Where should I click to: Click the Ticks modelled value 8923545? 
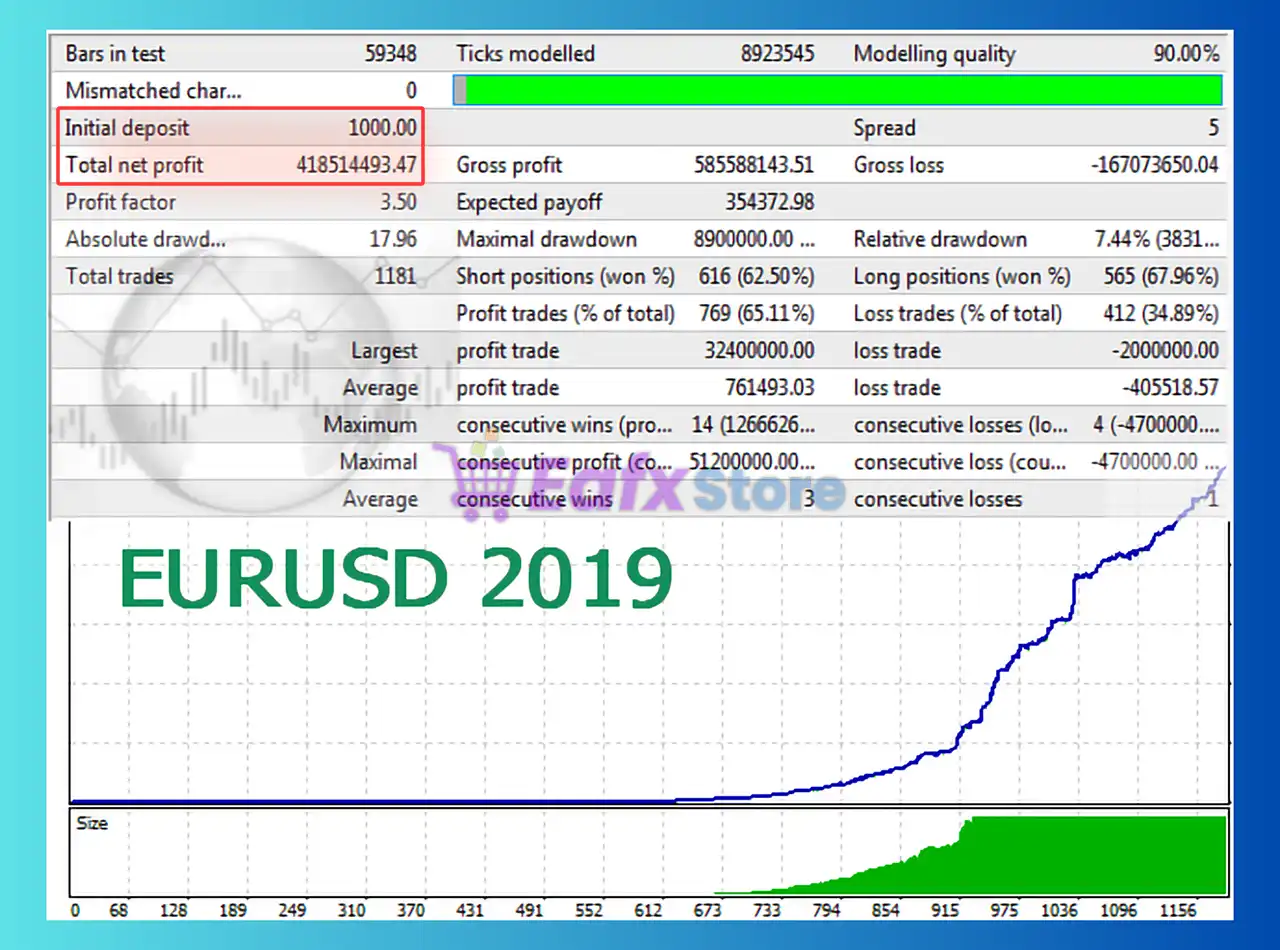[x=777, y=54]
